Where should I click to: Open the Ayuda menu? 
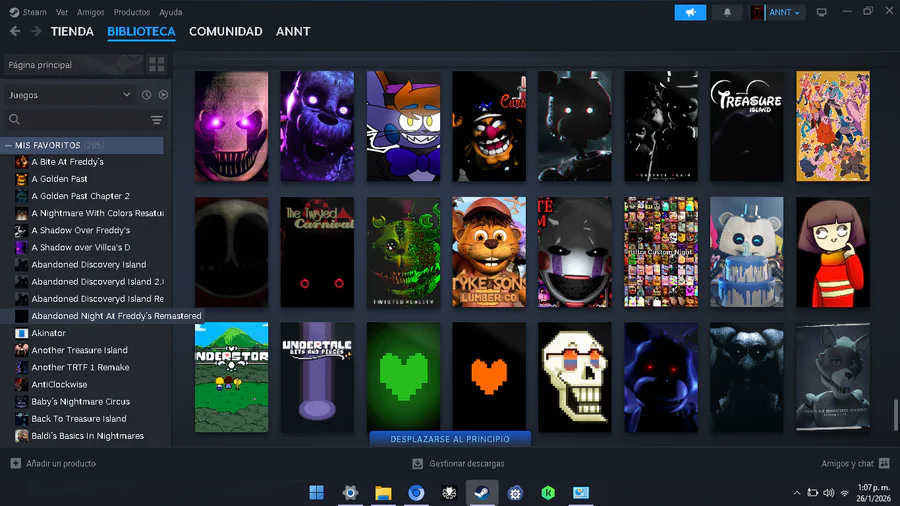click(170, 12)
